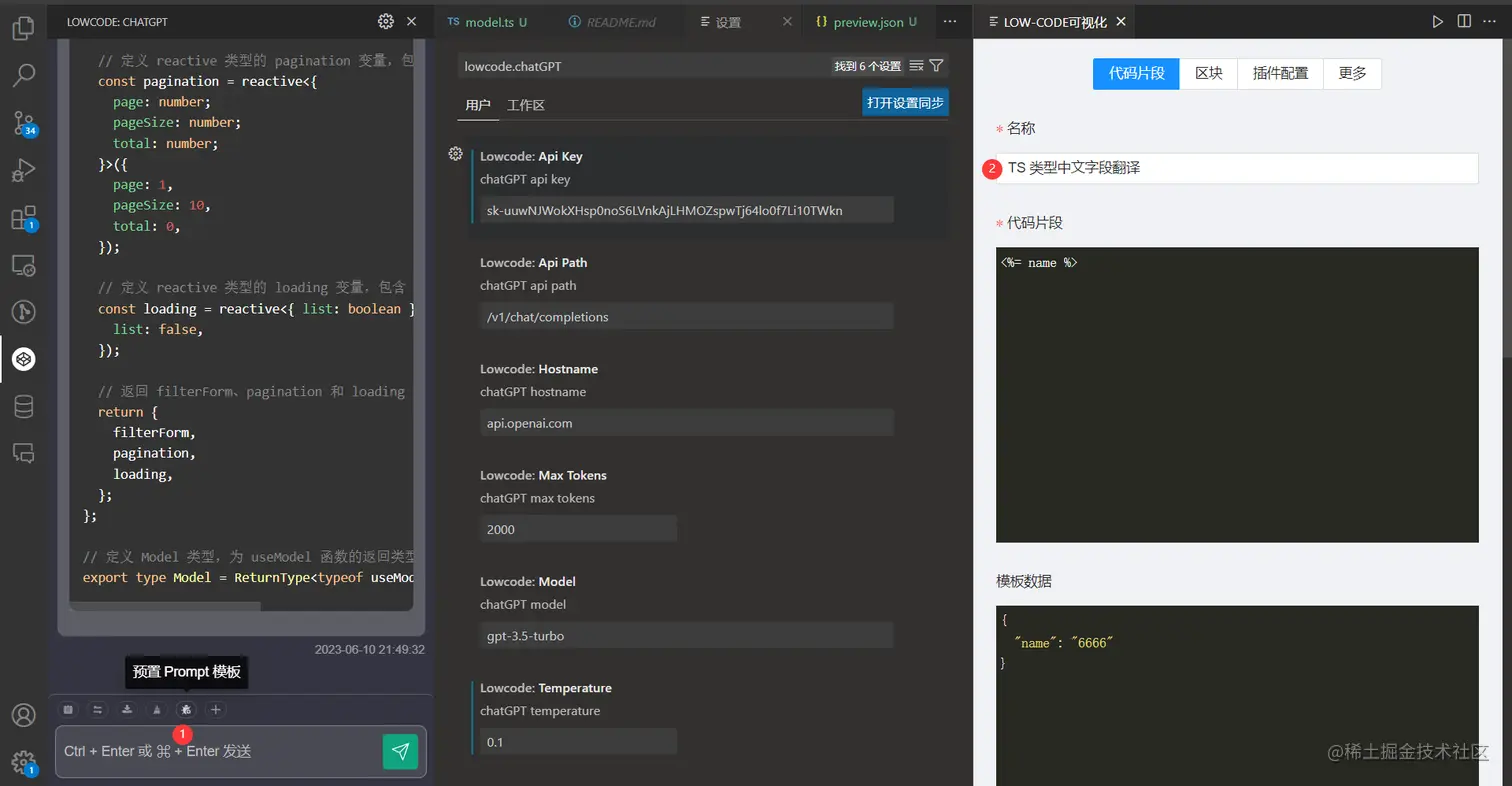Send the chat message with paper plane

tap(400, 751)
